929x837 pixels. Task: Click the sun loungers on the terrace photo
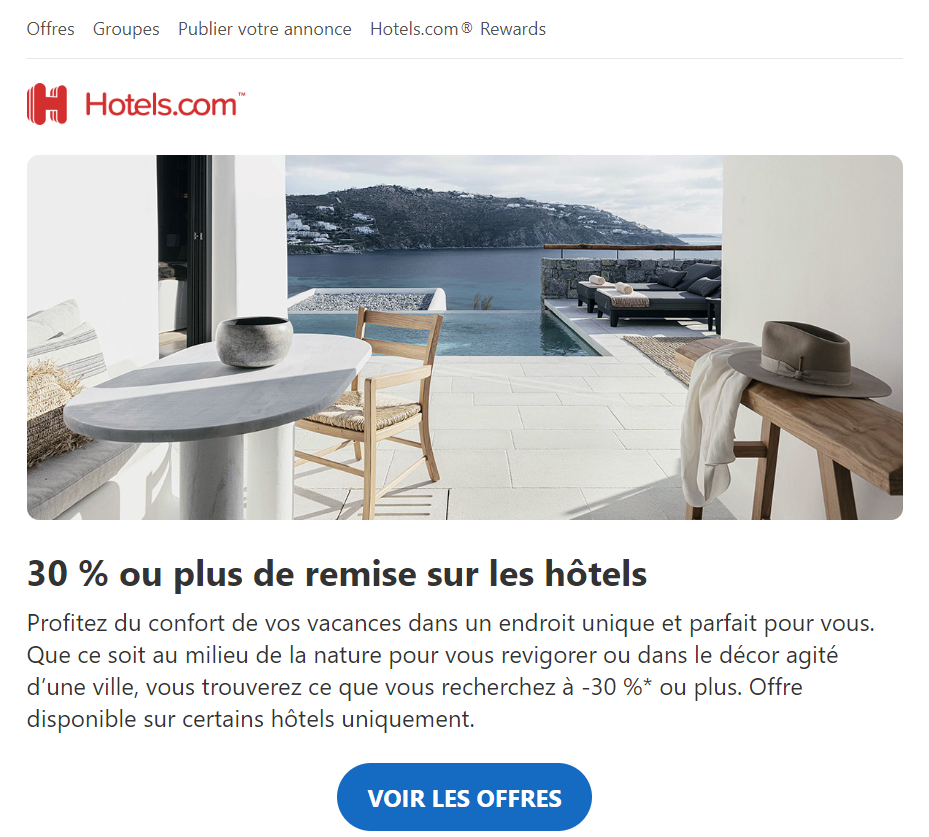click(650, 294)
